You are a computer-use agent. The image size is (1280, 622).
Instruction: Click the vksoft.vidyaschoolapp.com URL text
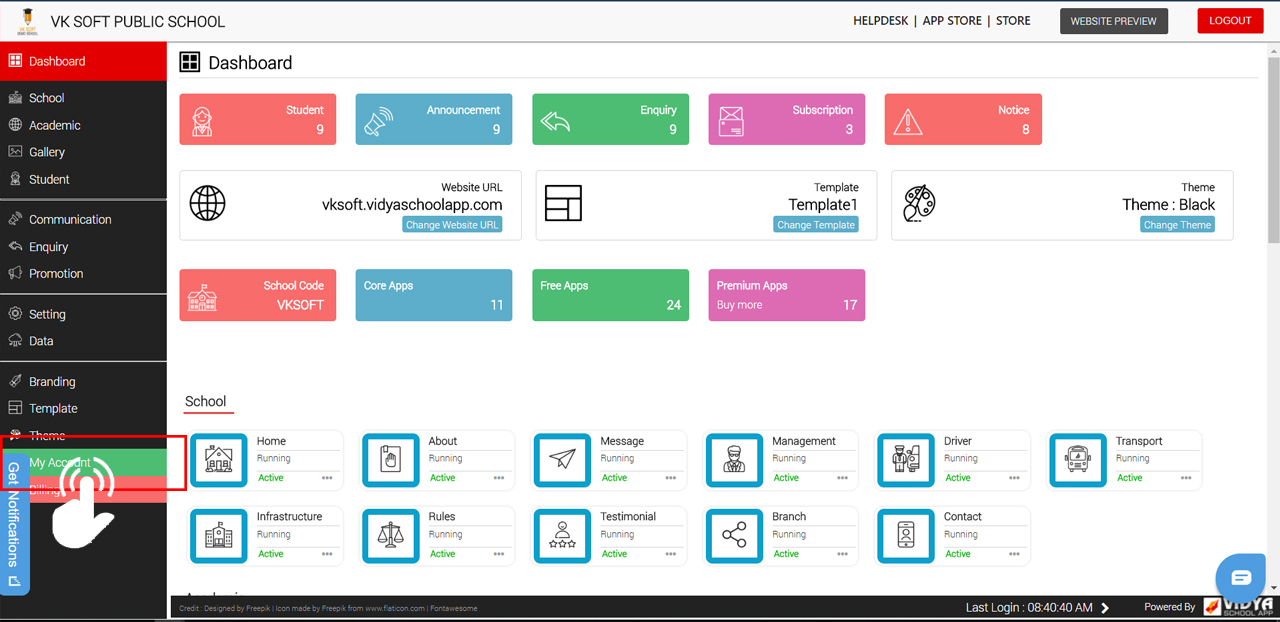[412, 204]
